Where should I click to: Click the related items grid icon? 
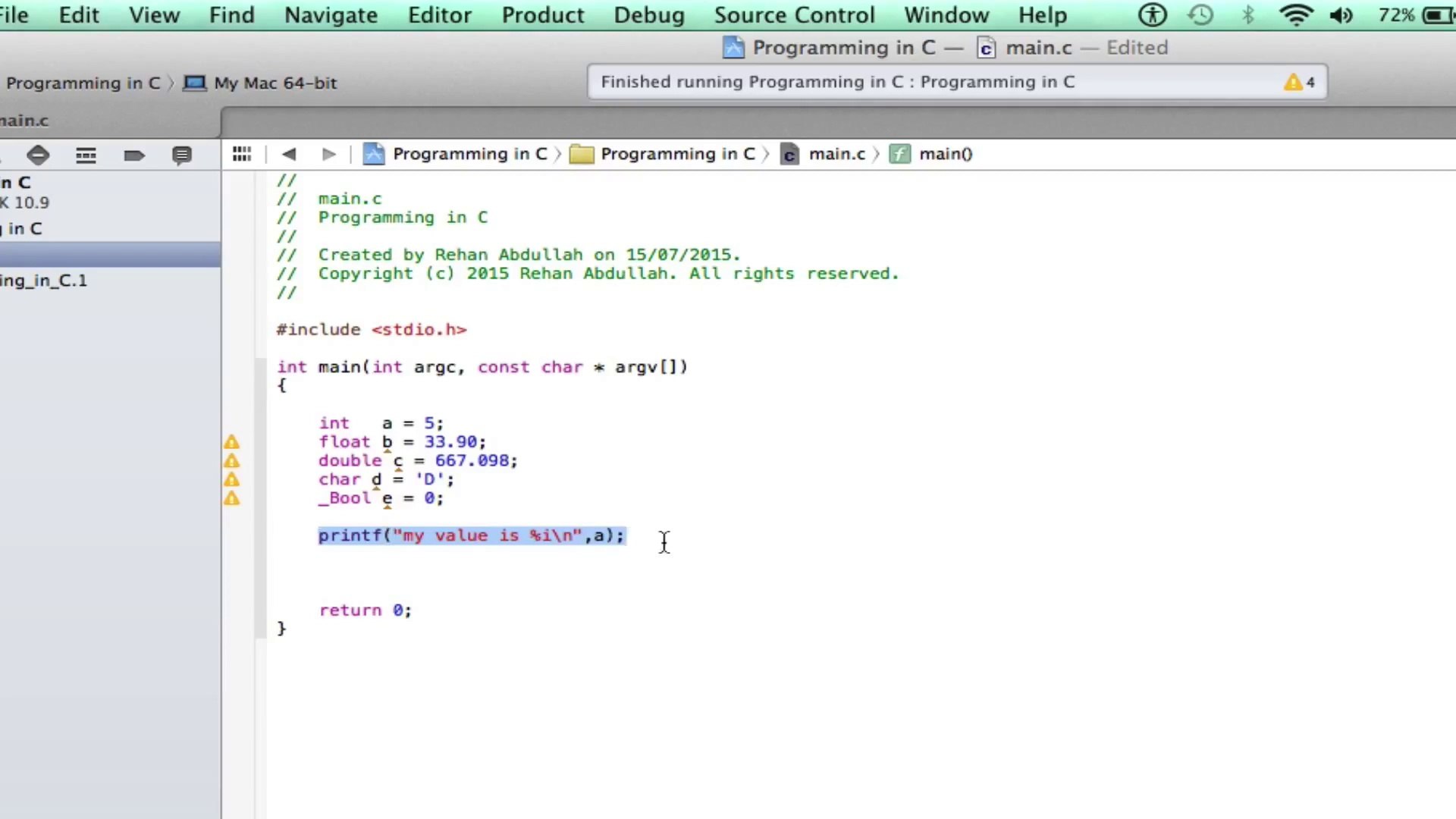tap(241, 154)
